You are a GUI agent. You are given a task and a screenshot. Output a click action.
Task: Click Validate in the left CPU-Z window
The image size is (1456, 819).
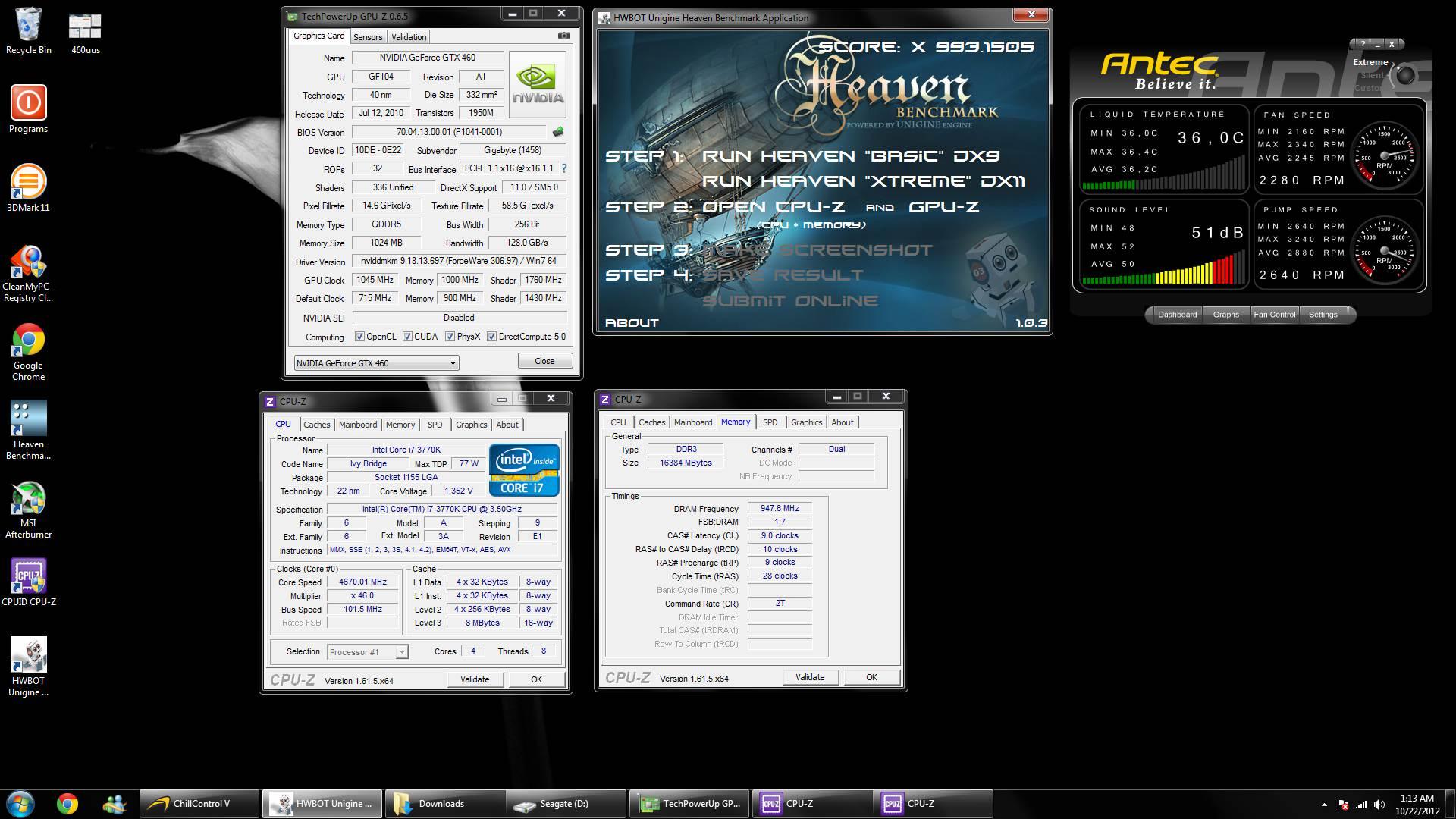click(475, 679)
